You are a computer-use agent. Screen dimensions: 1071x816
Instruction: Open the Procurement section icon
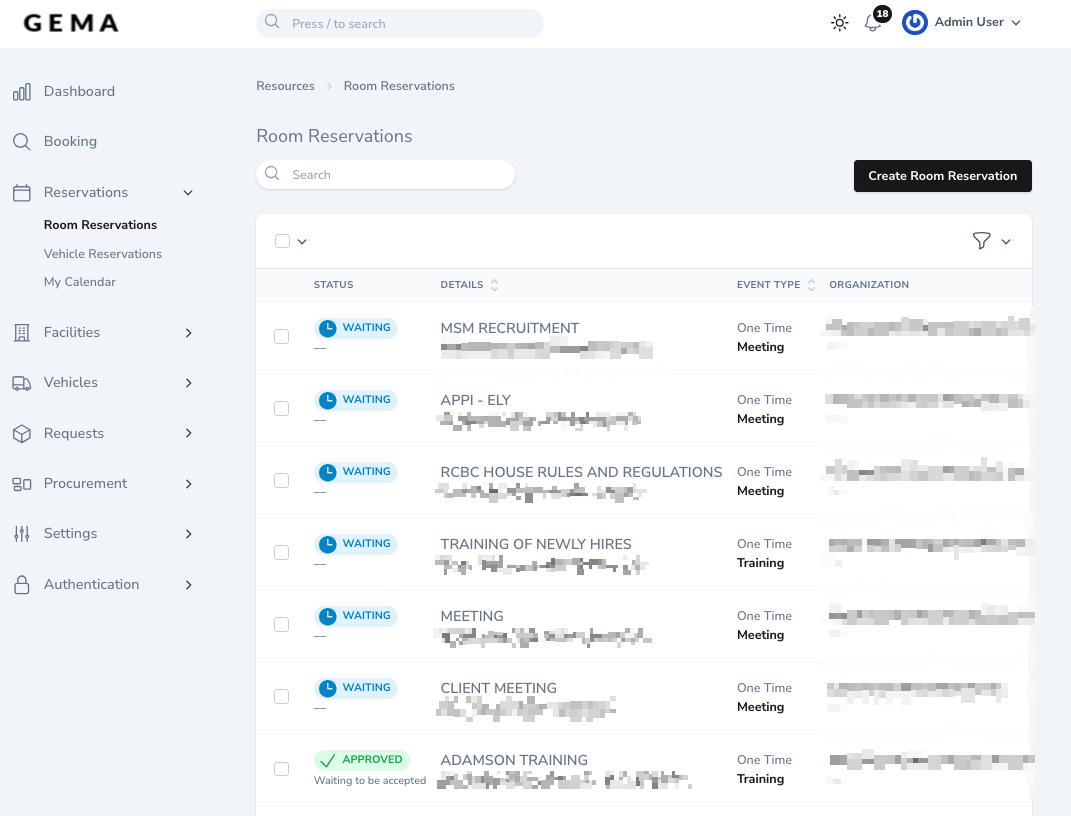click(x=21, y=484)
